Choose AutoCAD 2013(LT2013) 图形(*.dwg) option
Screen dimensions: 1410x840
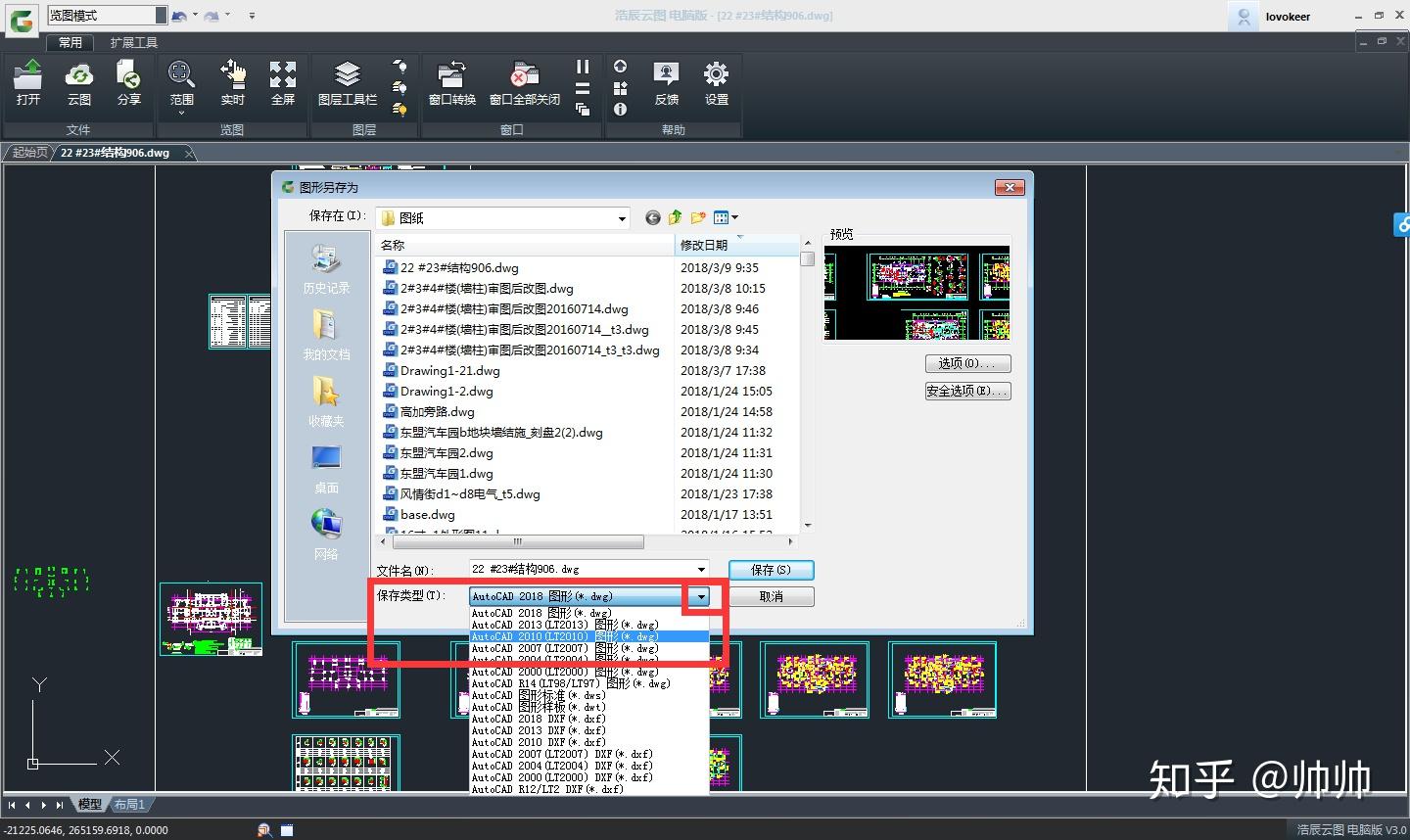pyautogui.click(x=588, y=625)
